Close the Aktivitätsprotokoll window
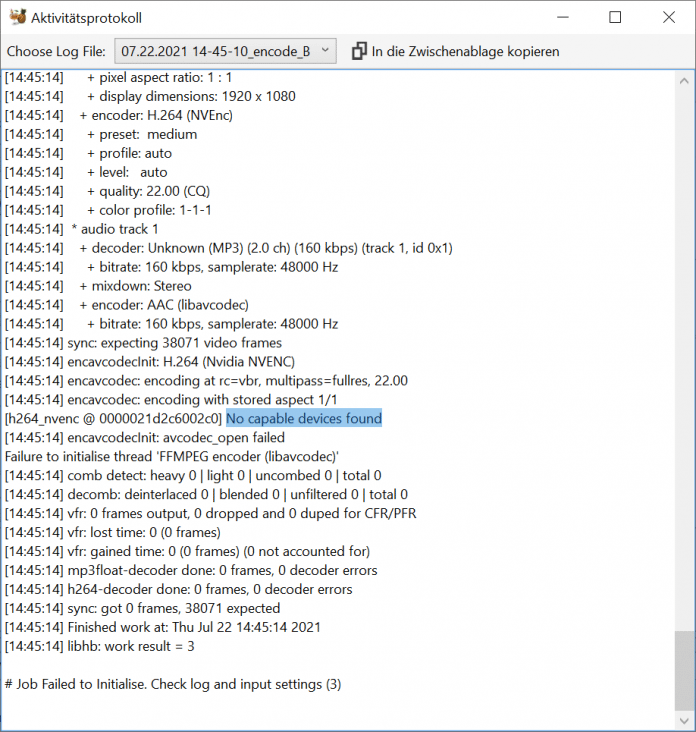696x732 pixels. point(668,17)
